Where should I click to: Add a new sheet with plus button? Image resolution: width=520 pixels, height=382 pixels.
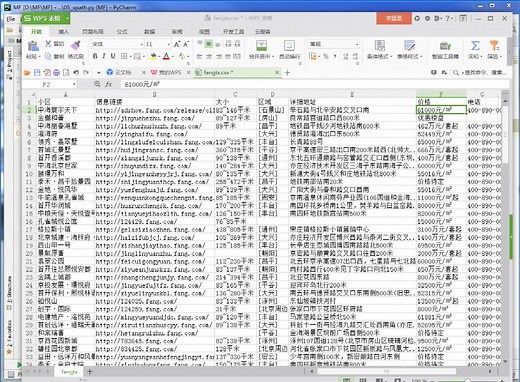pyautogui.click(x=89, y=371)
